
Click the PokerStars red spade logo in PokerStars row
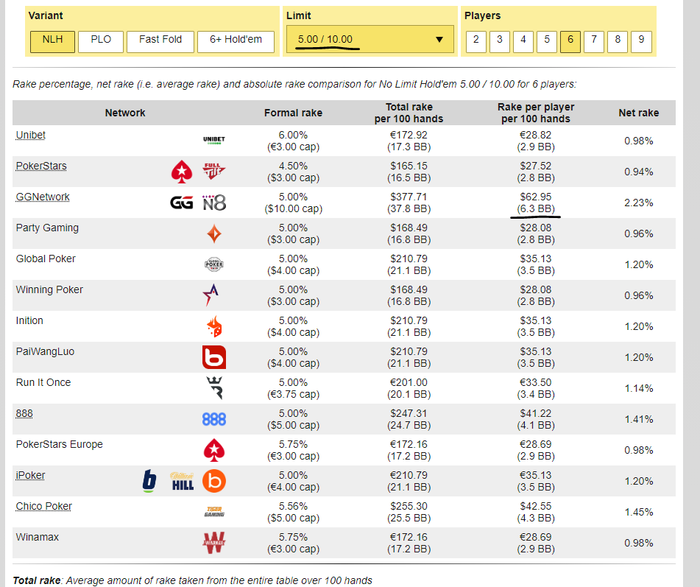182,171
